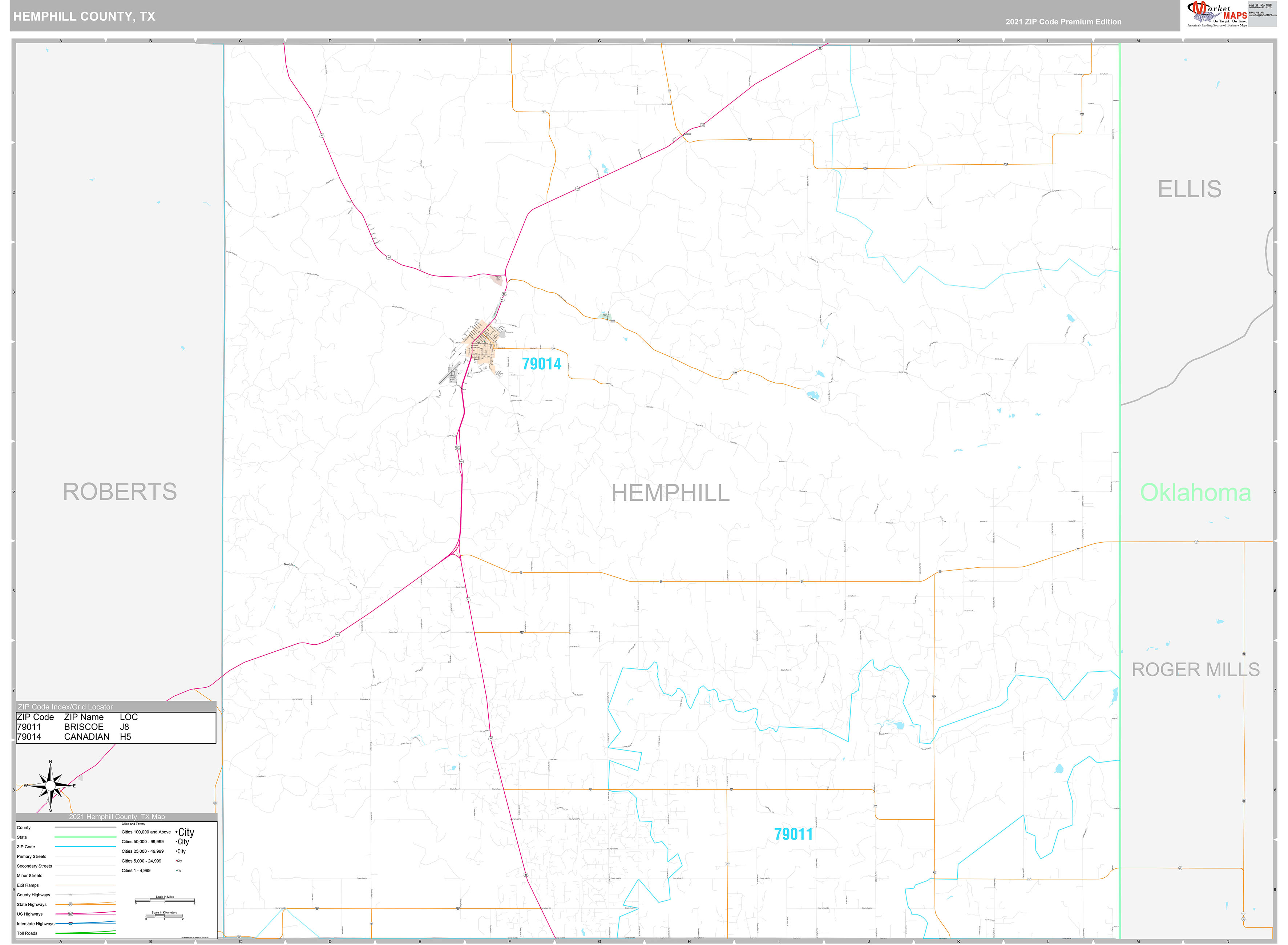Screen dimensions: 1288x945
Task: Click the MarketMAPS logo in the header
Action: coord(1217,15)
